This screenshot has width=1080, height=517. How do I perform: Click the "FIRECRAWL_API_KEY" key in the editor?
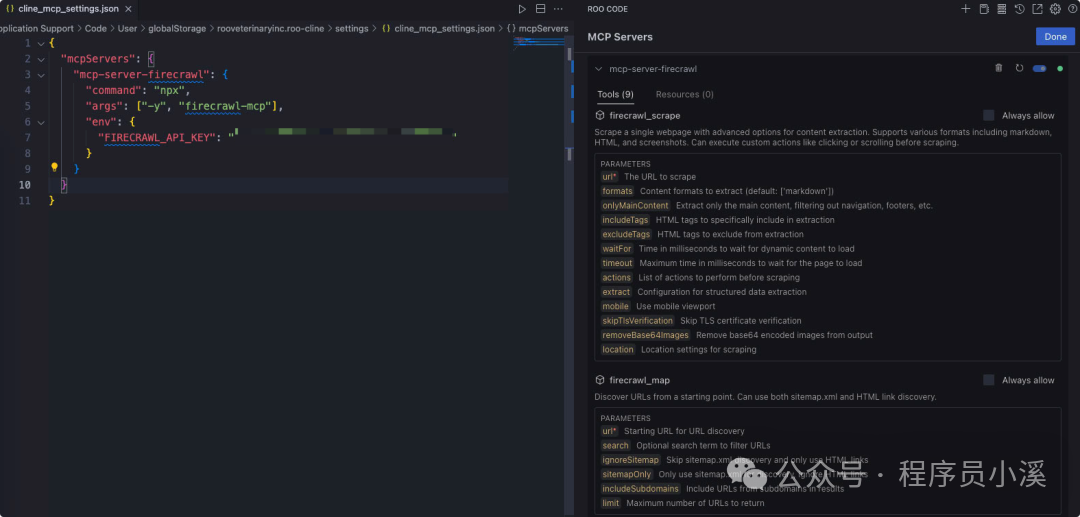(158, 137)
